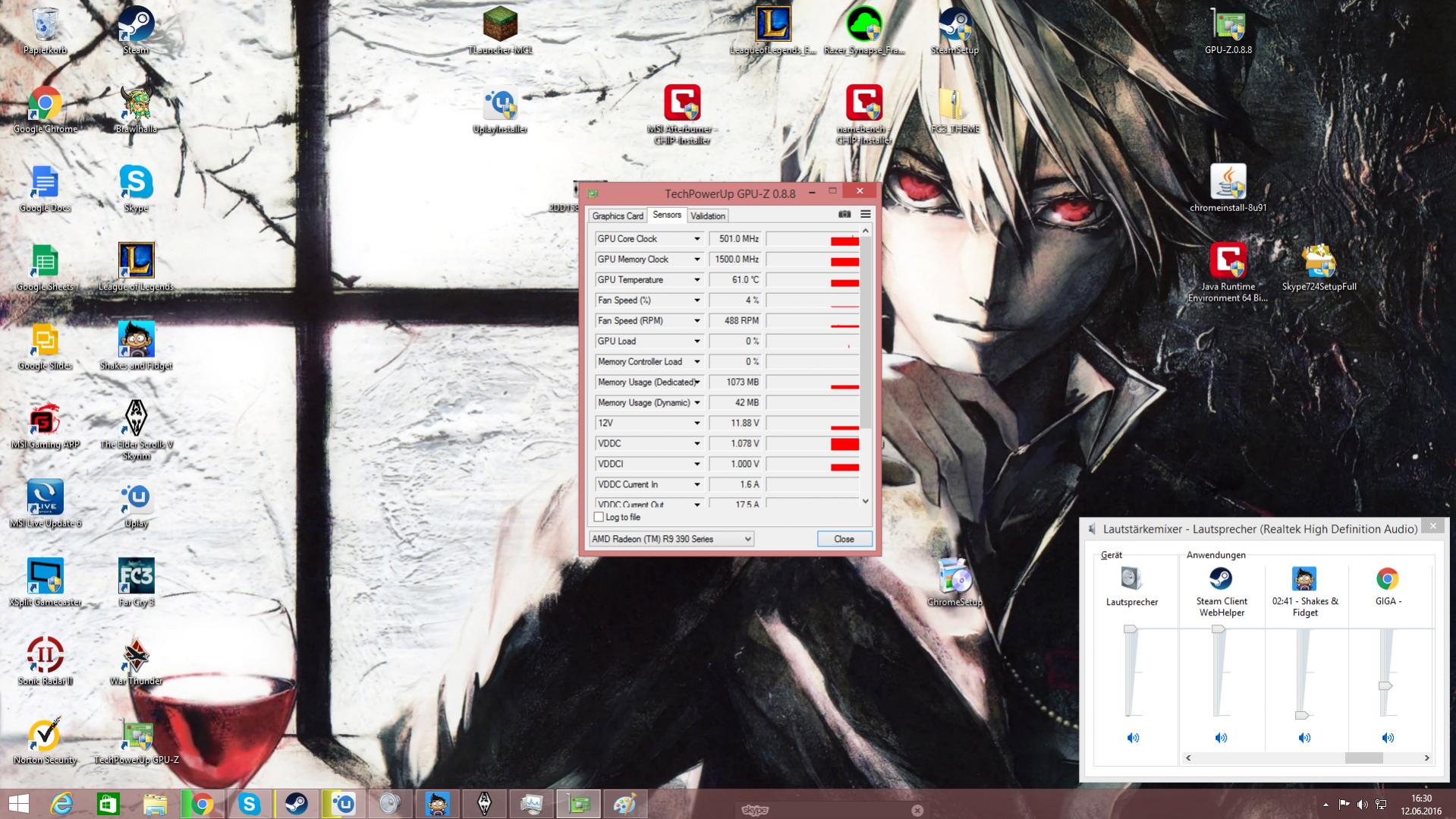Viewport: 1456px width, 819px height.
Task: Open Norton Security desktop shortcut
Action: pos(46,741)
